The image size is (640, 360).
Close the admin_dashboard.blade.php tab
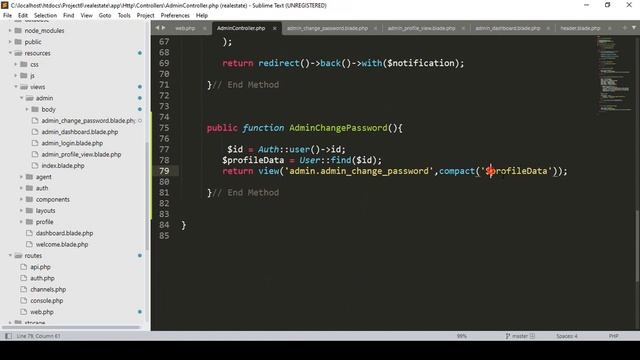[x=548, y=28]
